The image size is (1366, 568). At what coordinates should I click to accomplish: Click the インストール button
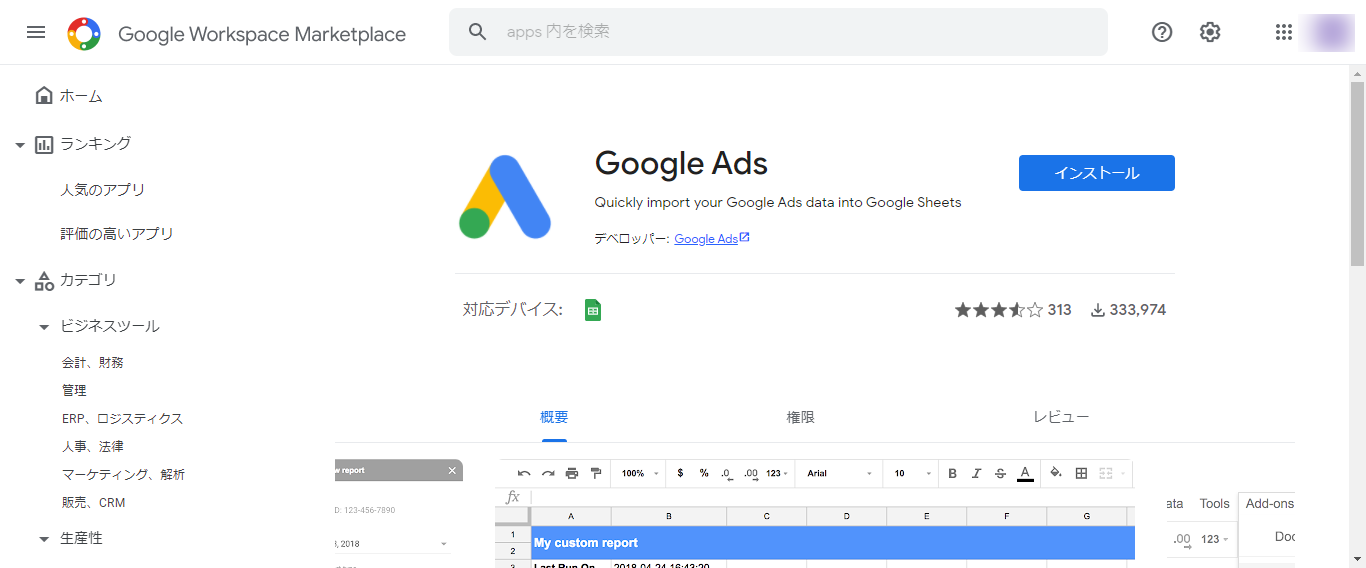(x=1097, y=173)
